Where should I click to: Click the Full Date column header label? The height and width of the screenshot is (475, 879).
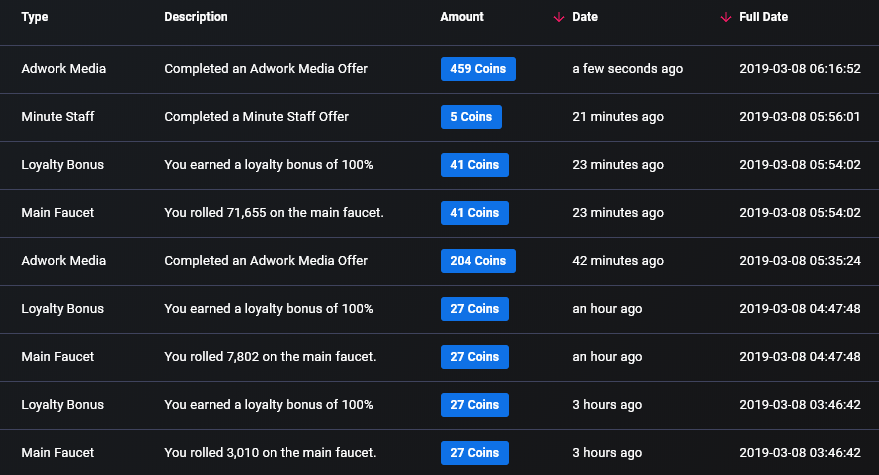pyautogui.click(x=764, y=17)
